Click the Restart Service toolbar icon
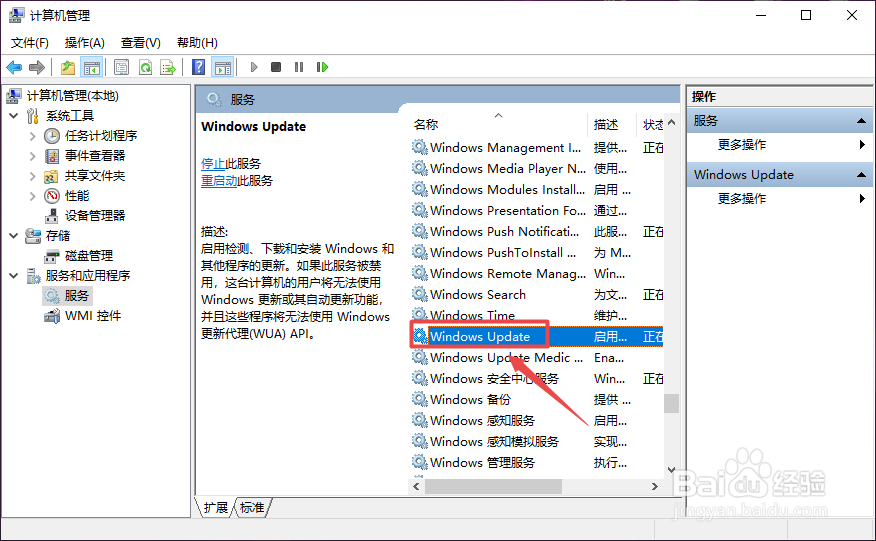 pyautogui.click(x=322, y=67)
